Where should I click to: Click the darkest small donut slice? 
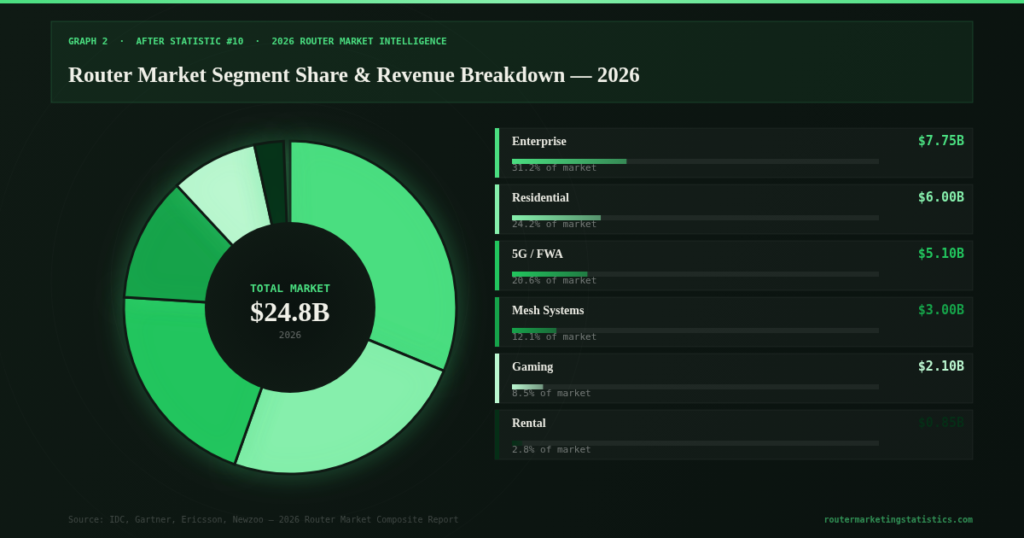click(x=272, y=182)
